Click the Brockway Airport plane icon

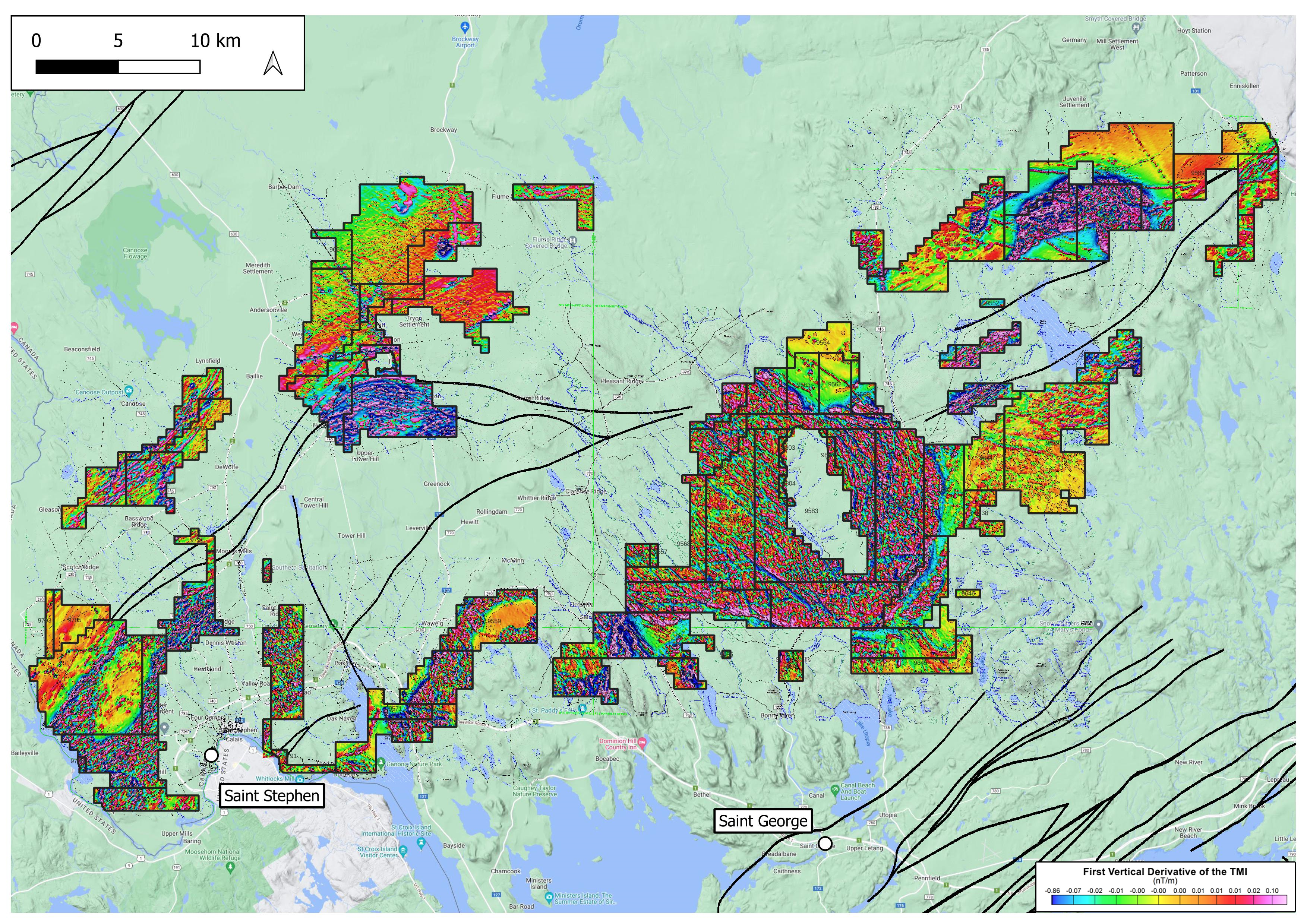[465, 27]
